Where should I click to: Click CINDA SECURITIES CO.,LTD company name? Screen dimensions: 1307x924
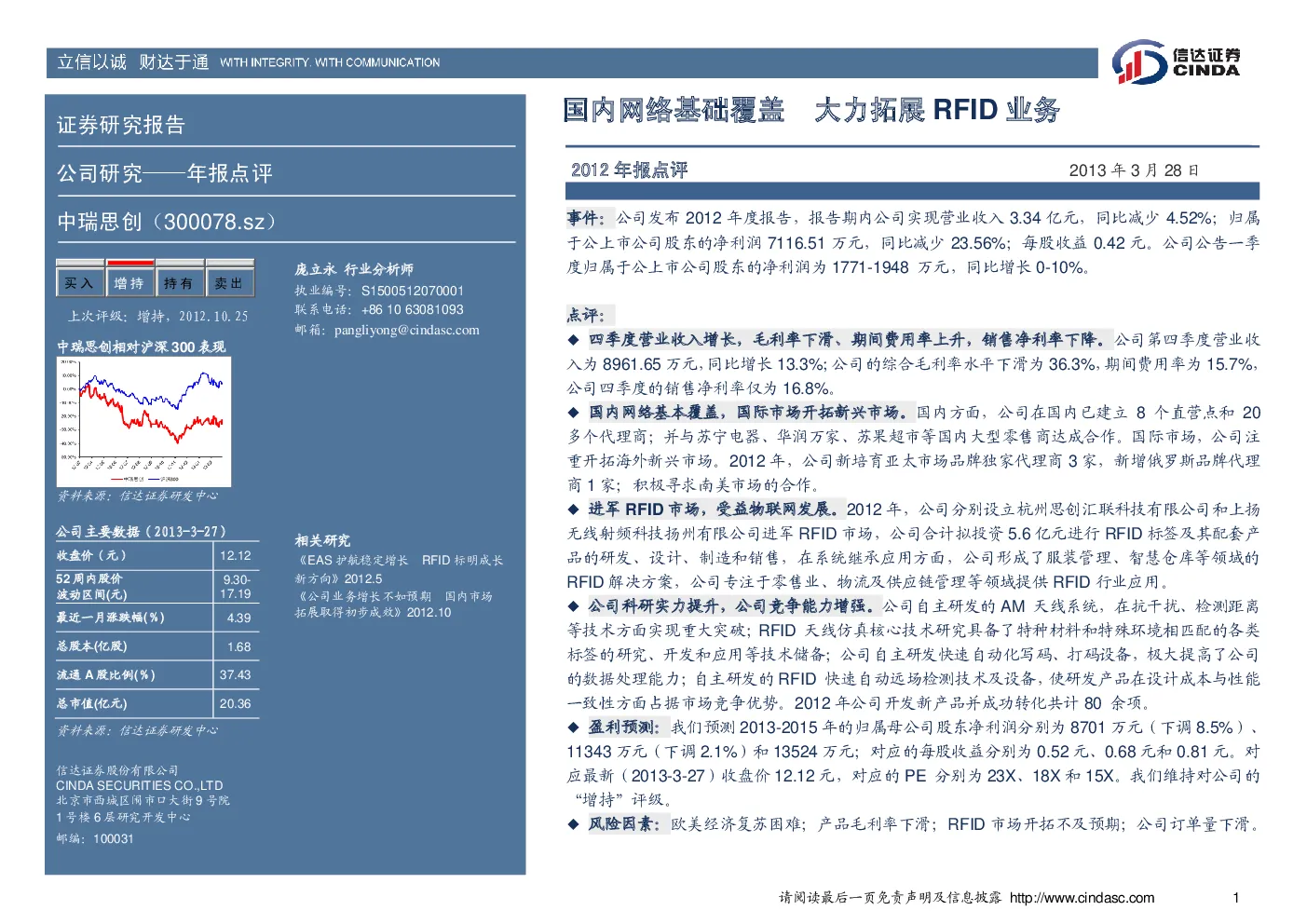(140, 785)
